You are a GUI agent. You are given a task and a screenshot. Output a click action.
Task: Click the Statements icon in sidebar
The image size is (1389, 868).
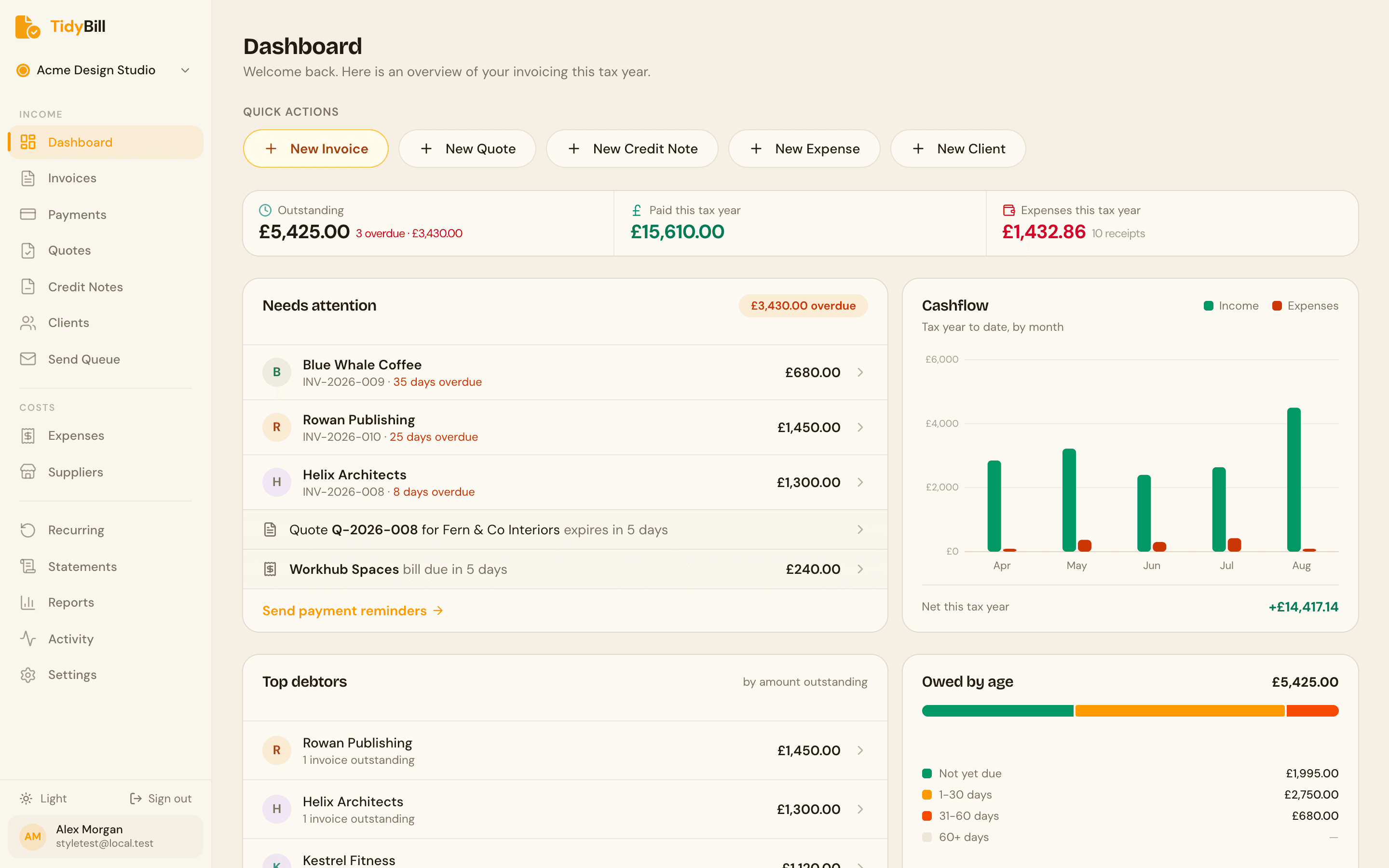tap(28, 566)
